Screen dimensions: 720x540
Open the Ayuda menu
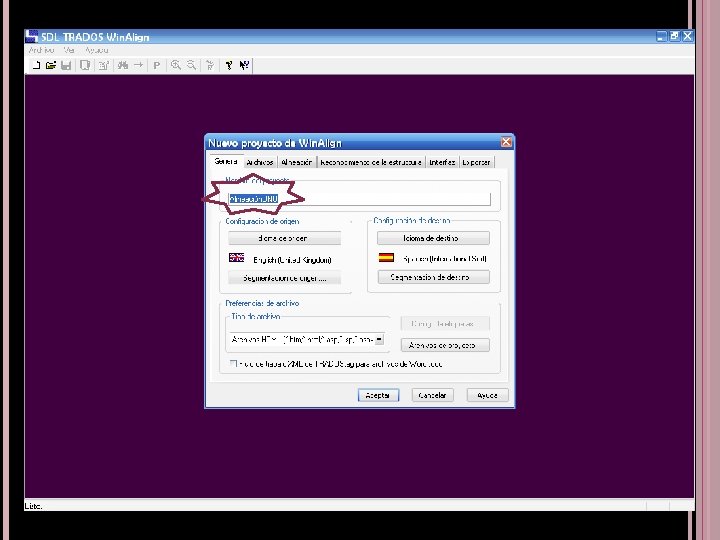click(x=96, y=50)
